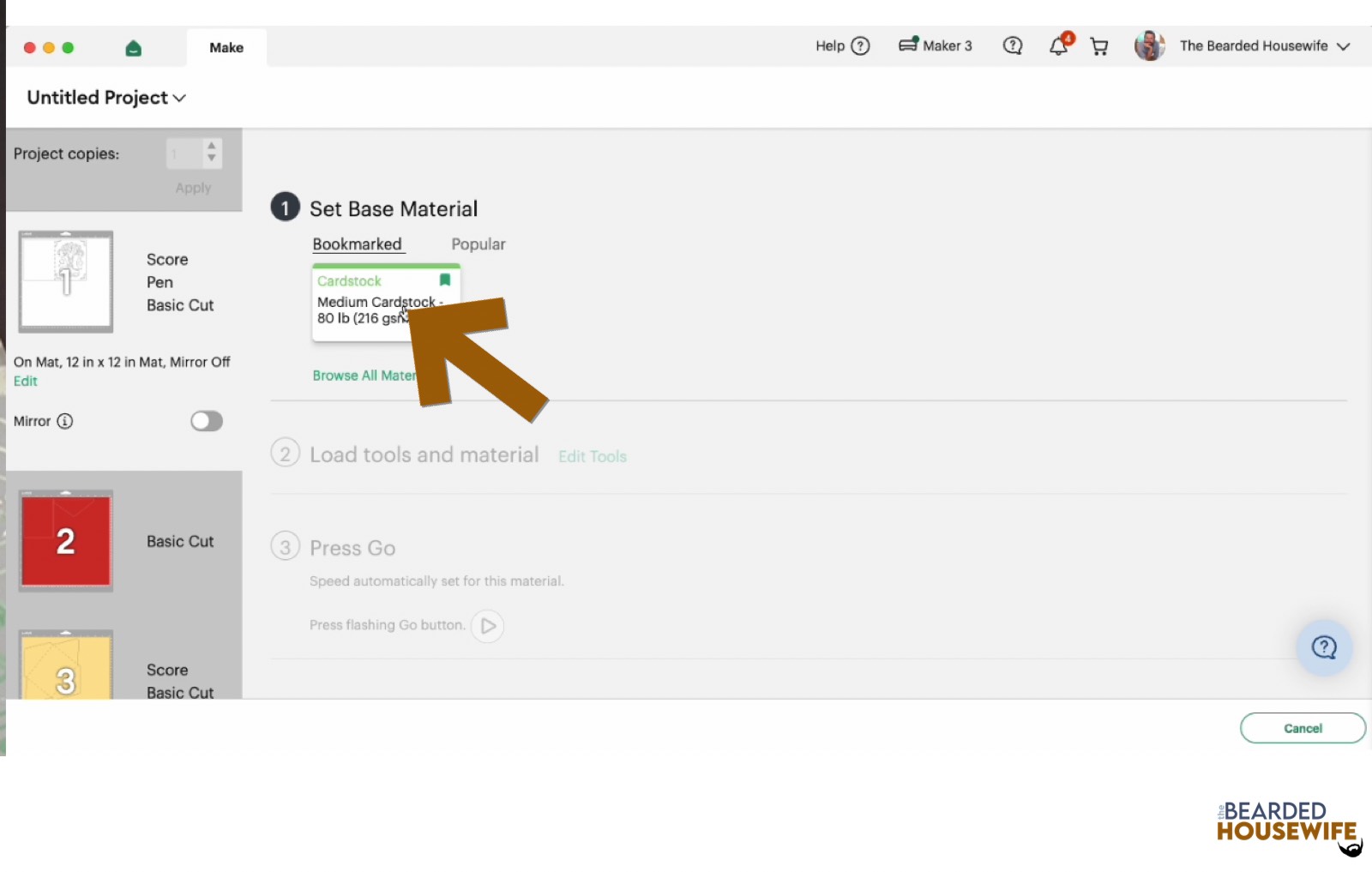Click the 'Pen' label of mat 1
This screenshot has height=872, width=1372.
[x=159, y=283]
